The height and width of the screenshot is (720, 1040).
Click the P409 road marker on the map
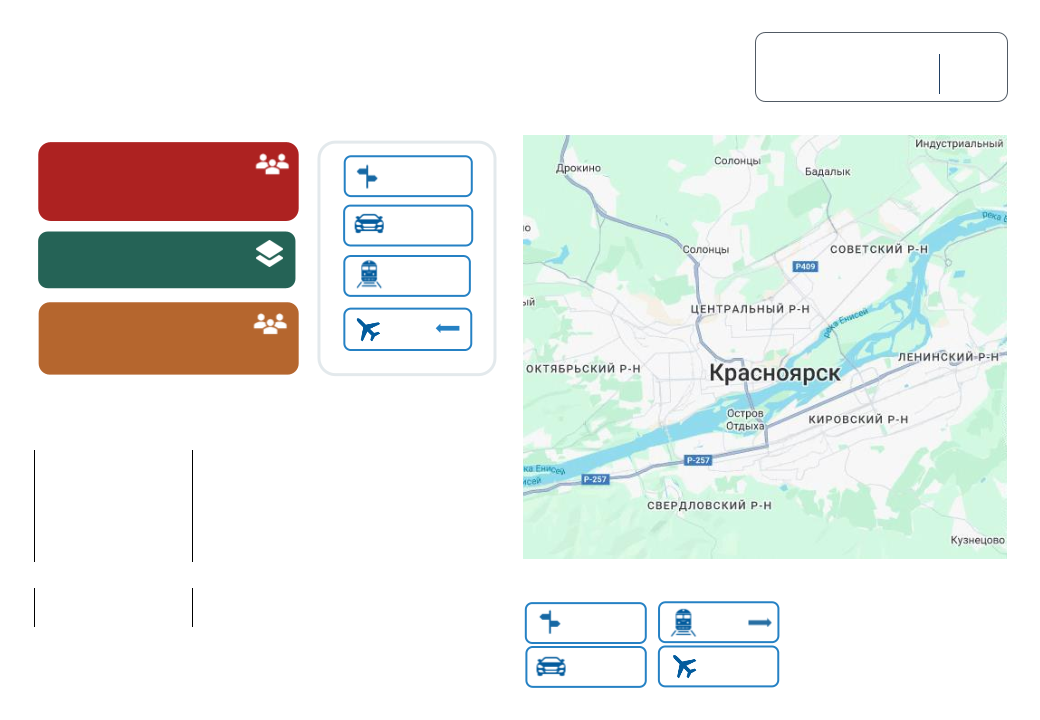coord(805,267)
